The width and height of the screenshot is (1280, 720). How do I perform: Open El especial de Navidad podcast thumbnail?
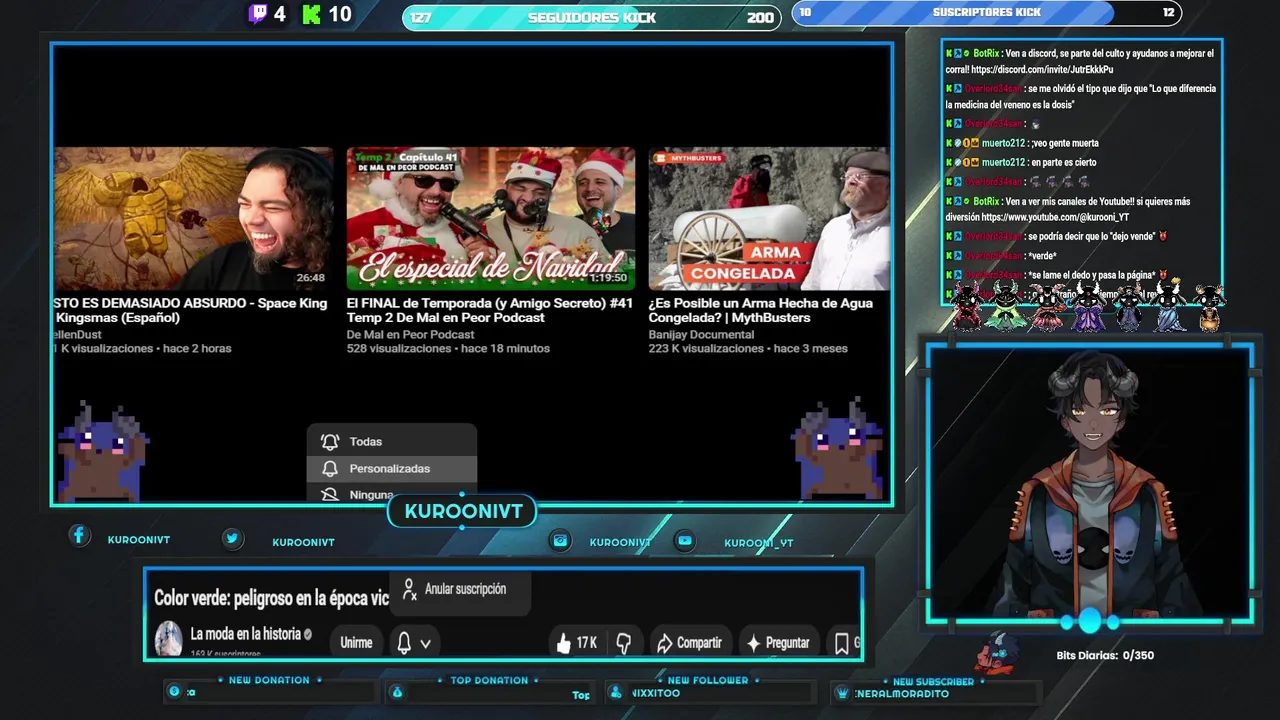tap(491, 218)
